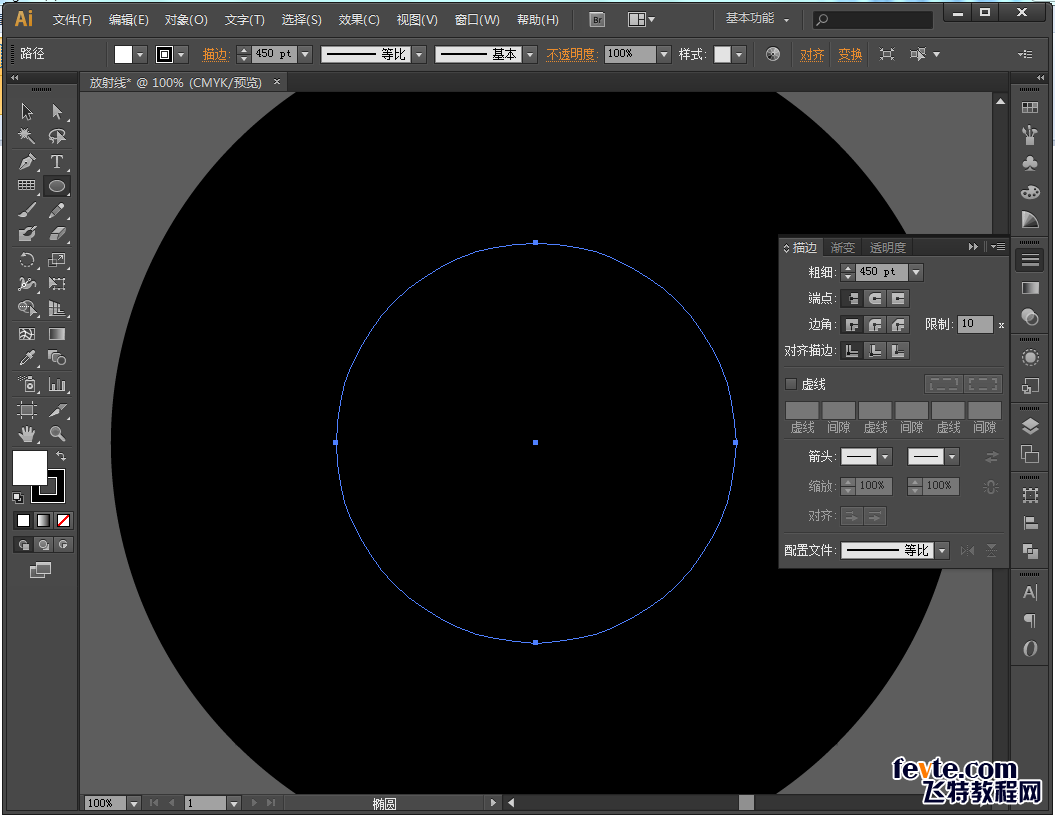Select the Eraser tool
Screen dimensions: 1055x817
tap(57, 234)
